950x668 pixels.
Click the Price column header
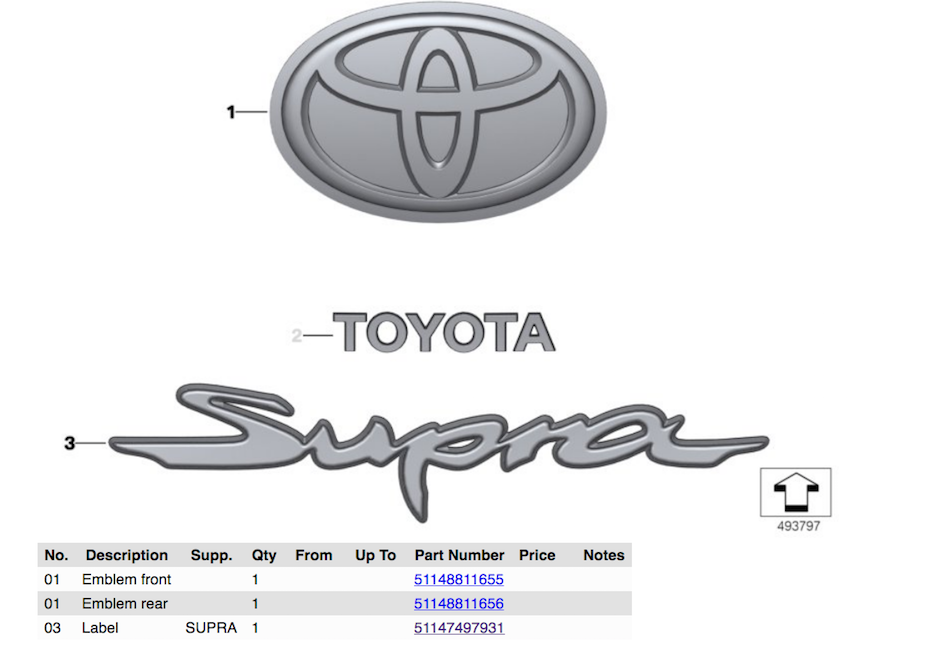[x=536, y=555]
